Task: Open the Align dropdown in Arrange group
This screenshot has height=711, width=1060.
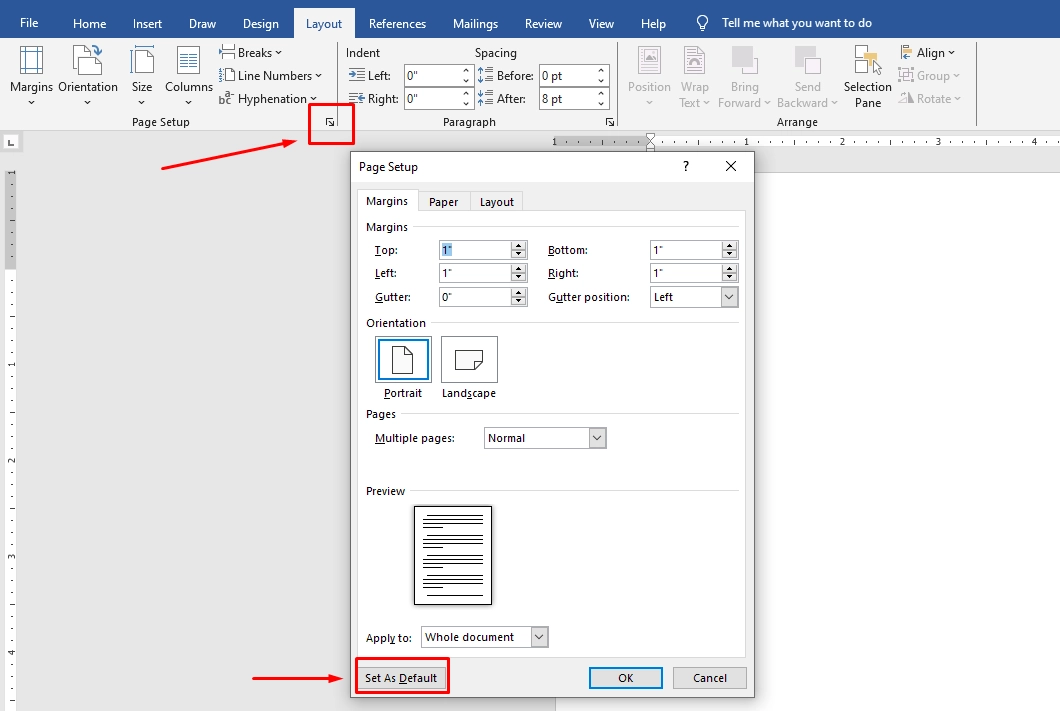Action: 928,52
